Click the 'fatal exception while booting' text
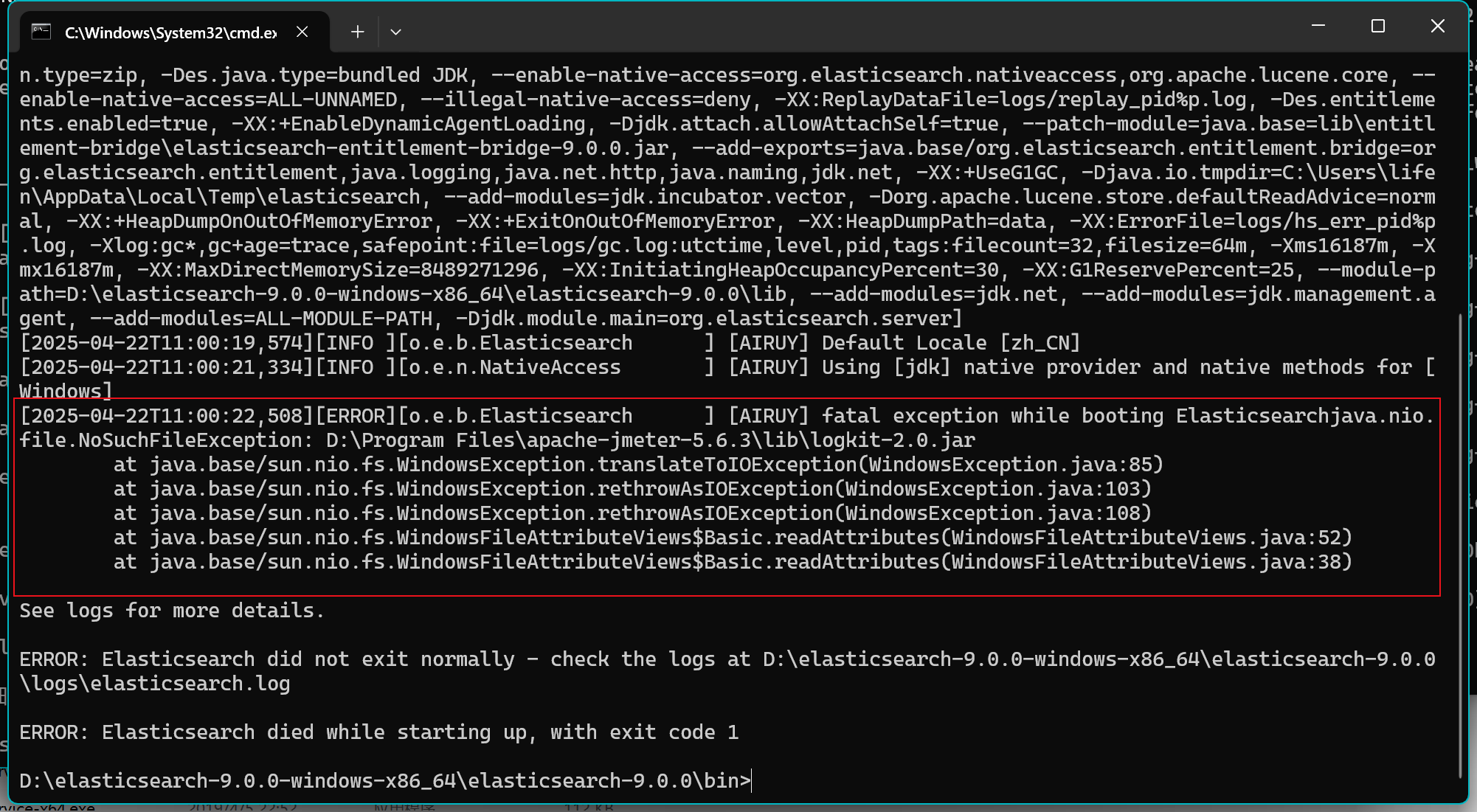The width and height of the screenshot is (1477, 812). pos(992,416)
